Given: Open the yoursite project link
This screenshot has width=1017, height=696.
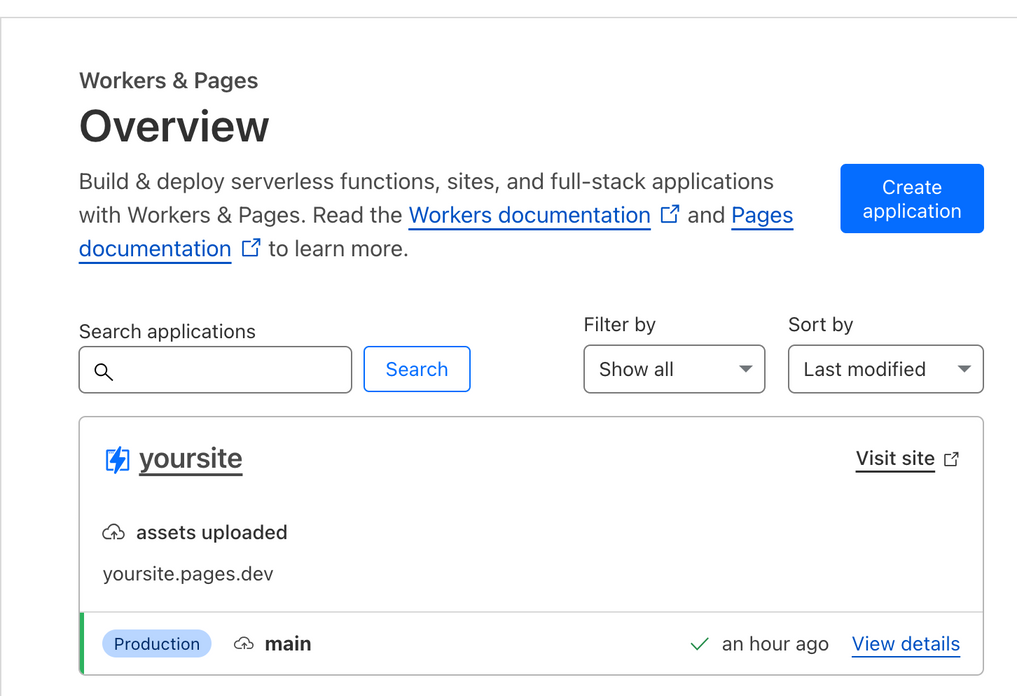Looking at the screenshot, I should (190, 459).
